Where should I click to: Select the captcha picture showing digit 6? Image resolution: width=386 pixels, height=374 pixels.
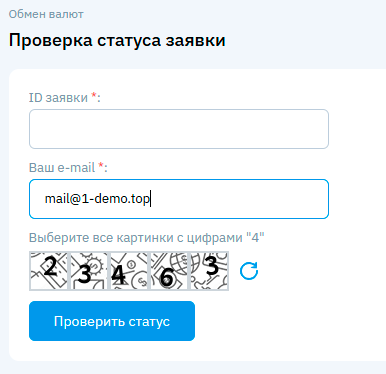tap(169, 271)
